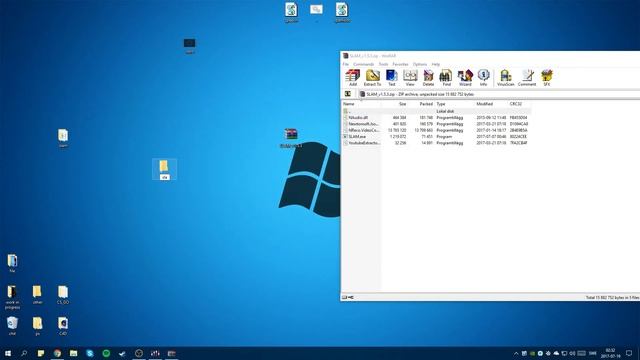This screenshot has height=360, width=640.
Task: Expand the system tray hidden icons chevron
Action: (x=516, y=353)
